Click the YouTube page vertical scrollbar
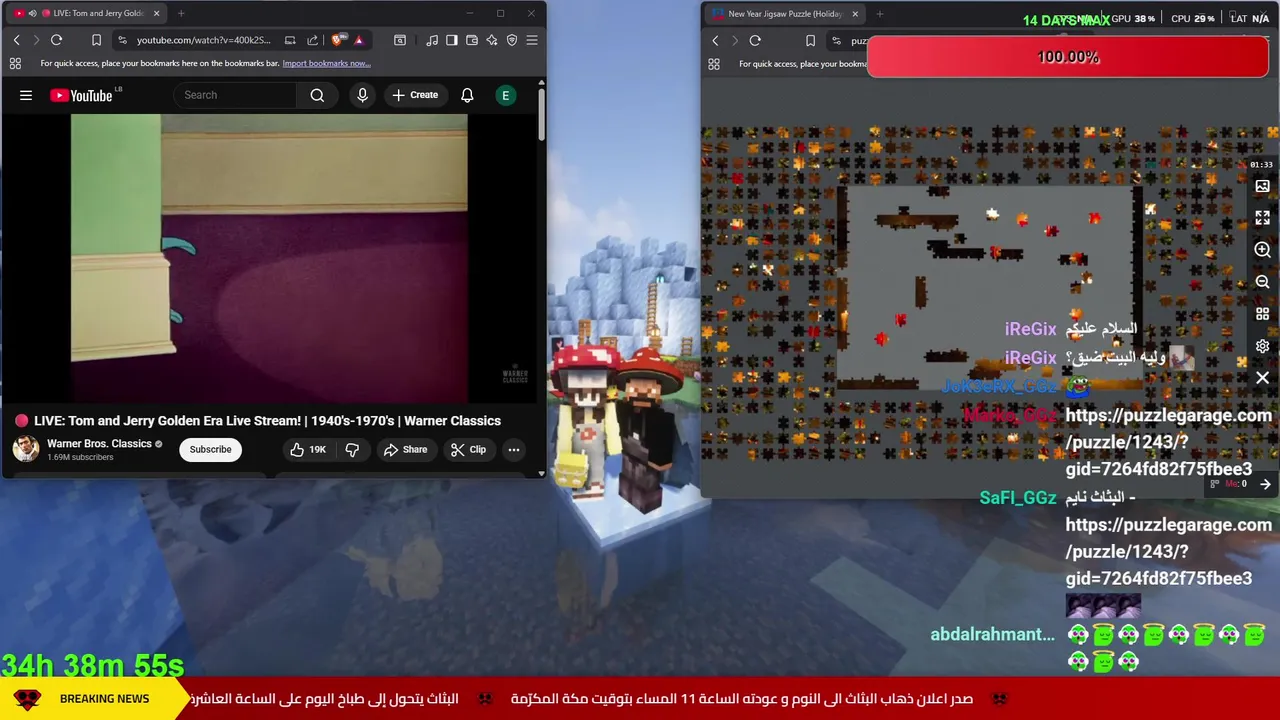Screen dimensions: 1280x720 click(x=541, y=115)
